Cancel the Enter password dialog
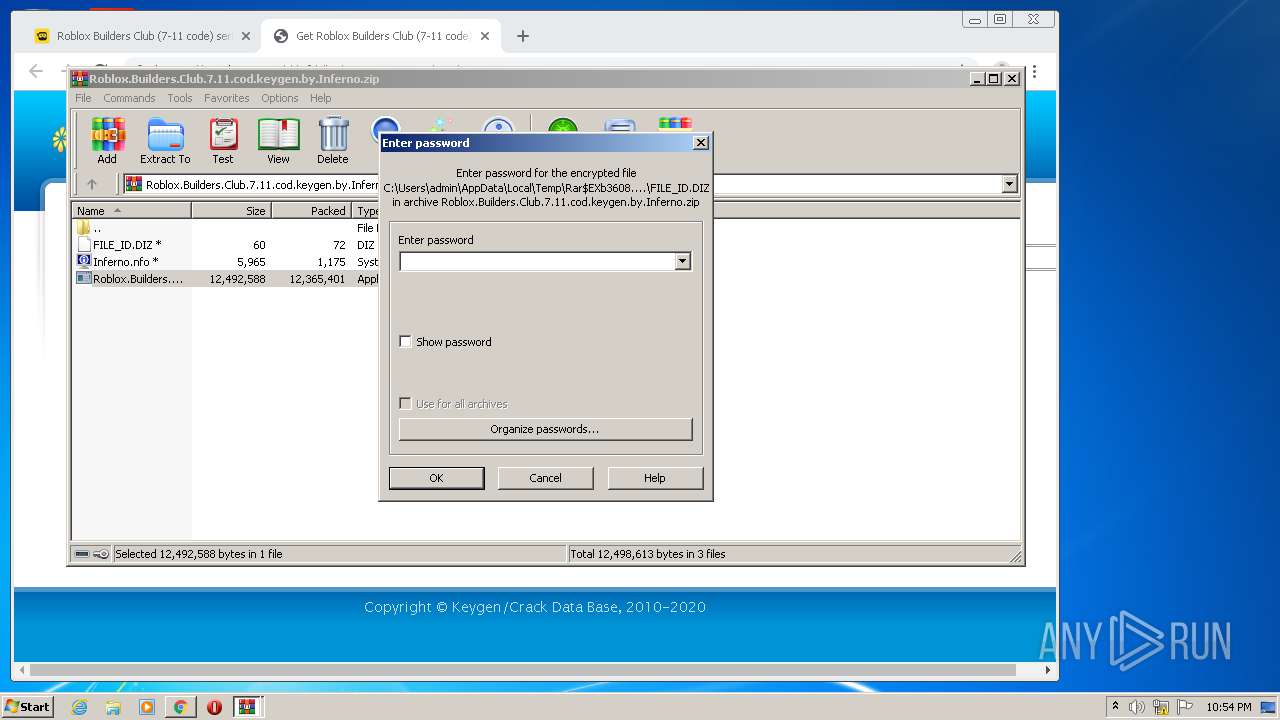Screen dimensions: 1280x720 click(x=545, y=478)
